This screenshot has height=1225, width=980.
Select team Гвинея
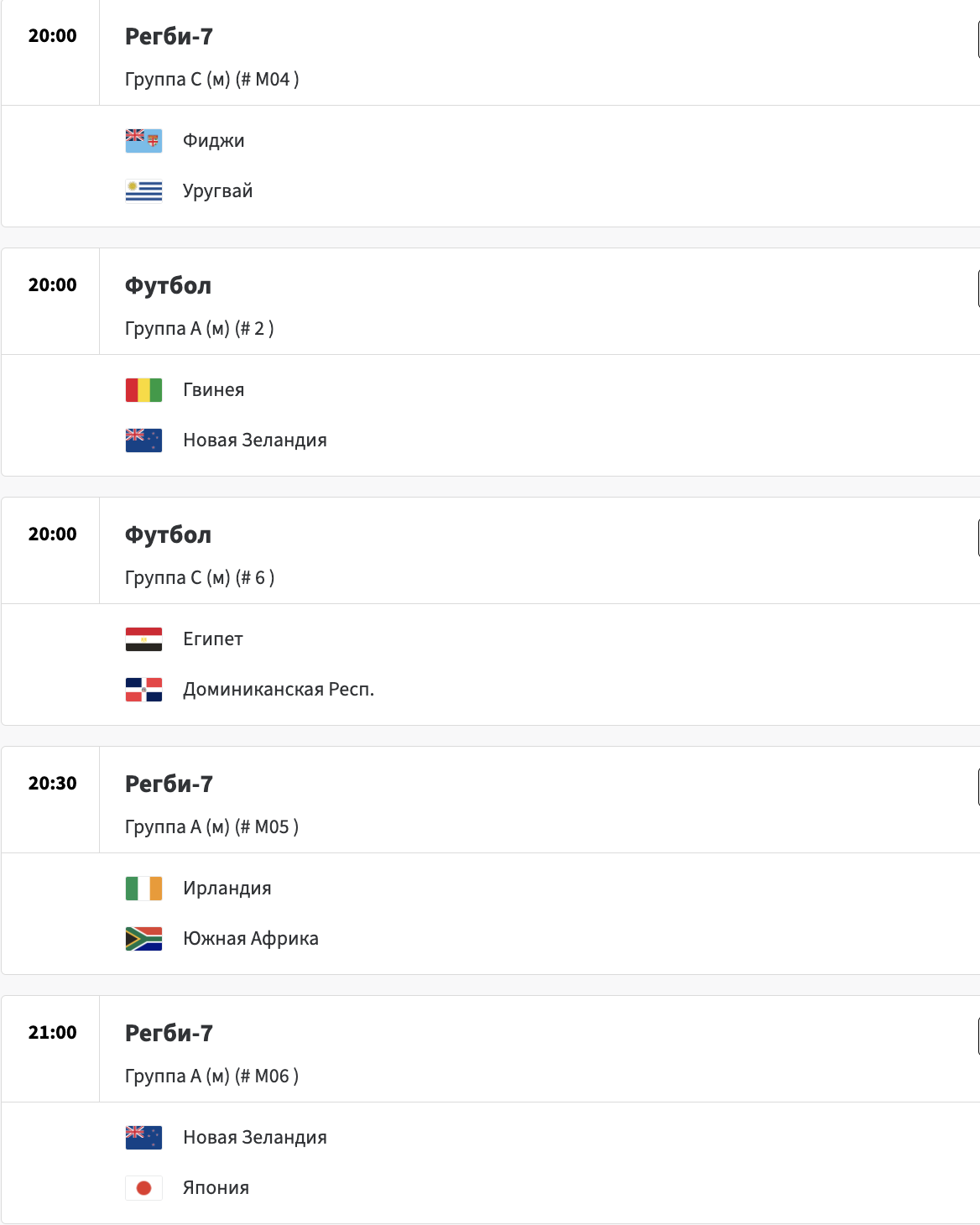(214, 390)
